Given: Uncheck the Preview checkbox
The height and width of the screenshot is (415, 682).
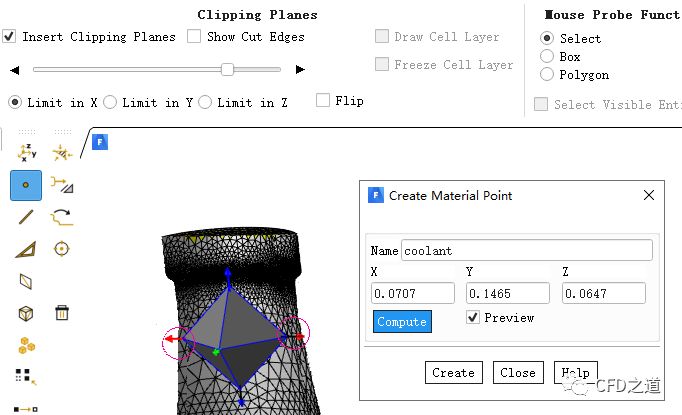Looking at the screenshot, I should (x=473, y=317).
